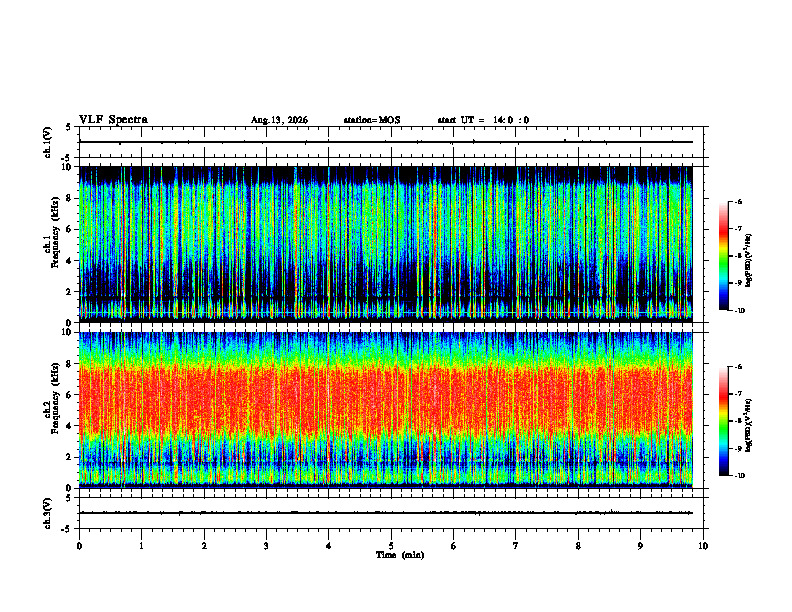792x612 pixels.
Task: Click the Aug.13, 2026 date label
Action: [279, 120]
